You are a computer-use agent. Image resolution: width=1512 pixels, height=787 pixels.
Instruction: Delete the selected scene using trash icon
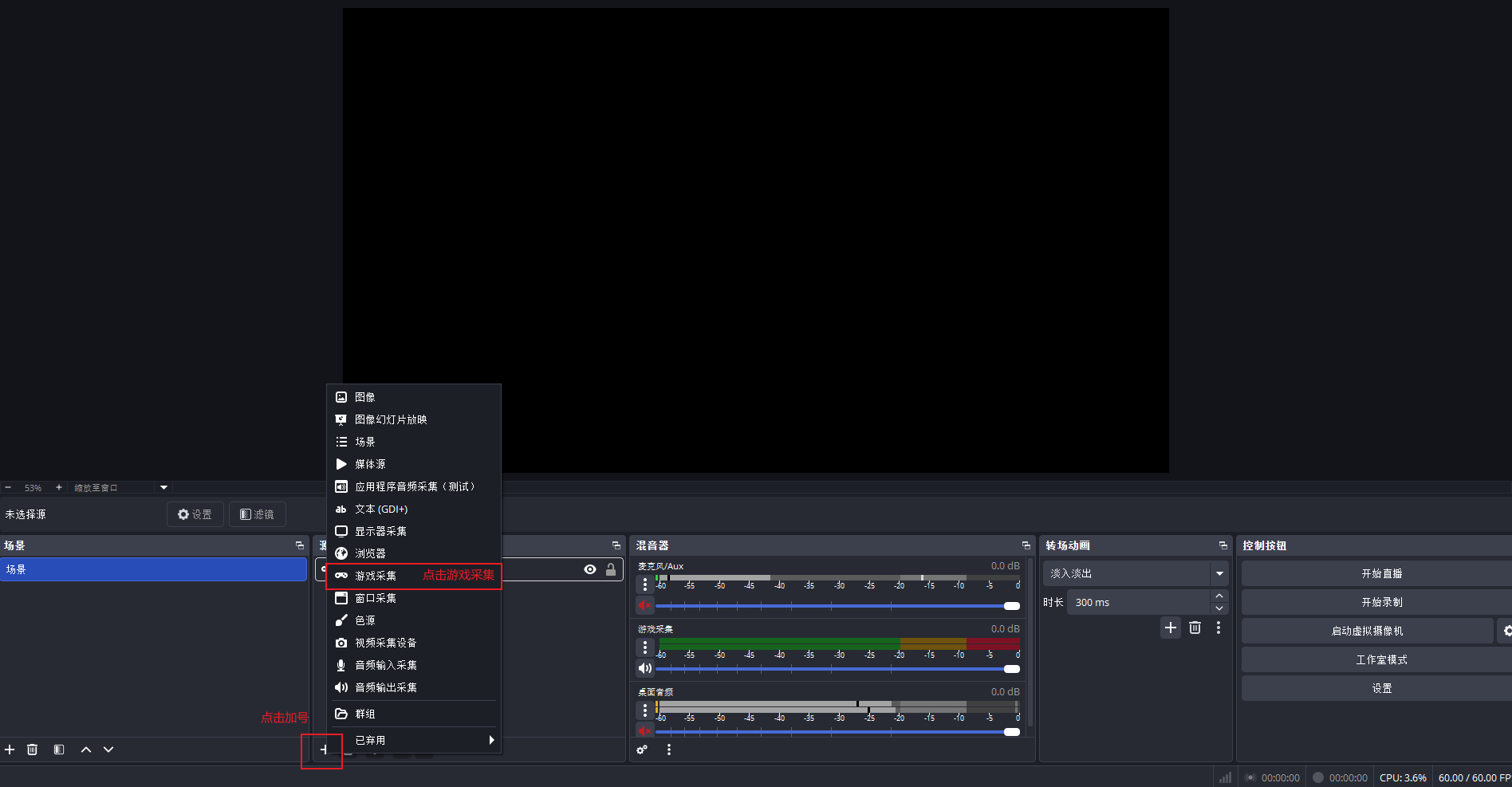pos(32,750)
